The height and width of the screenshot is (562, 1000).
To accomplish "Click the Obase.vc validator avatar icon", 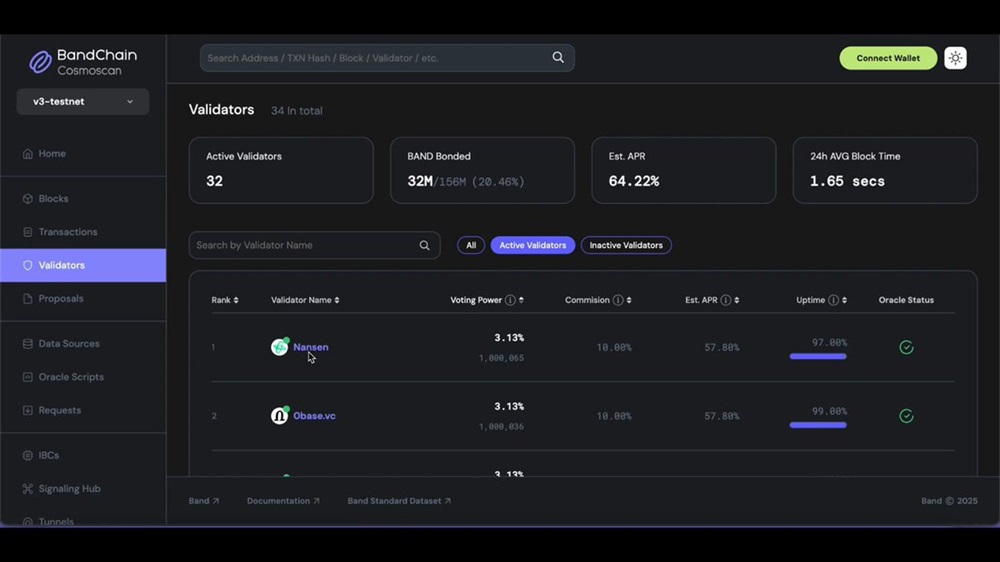I will coord(280,416).
